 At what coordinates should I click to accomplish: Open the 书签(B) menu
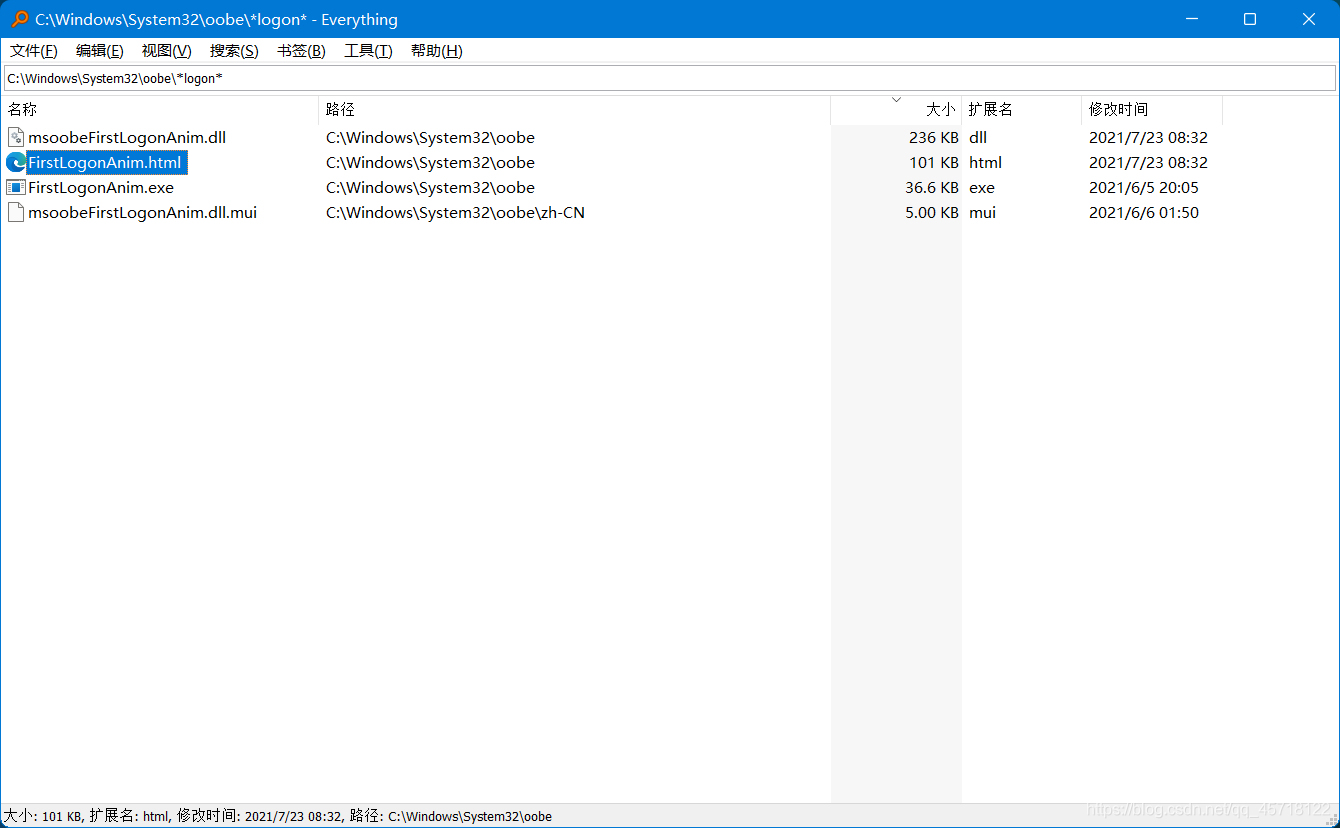[x=301, y=51]
